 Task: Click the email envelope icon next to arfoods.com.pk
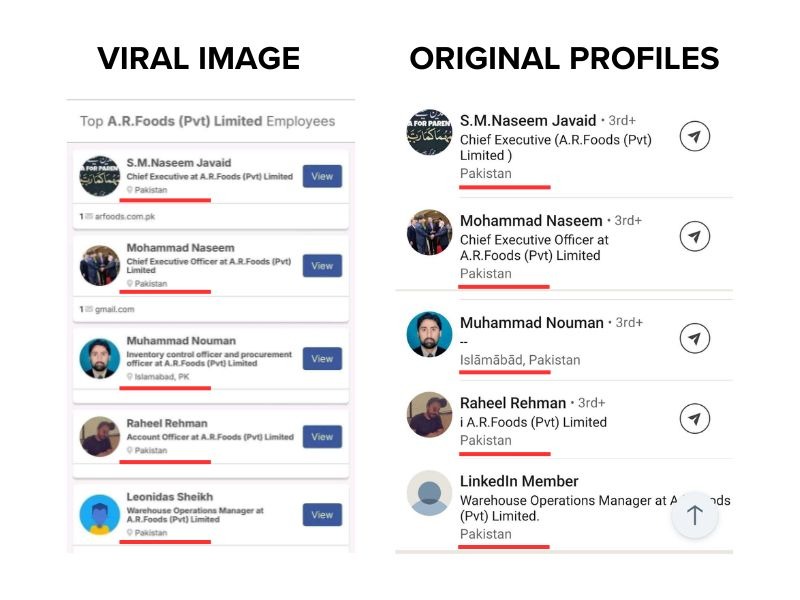point(88,216)
